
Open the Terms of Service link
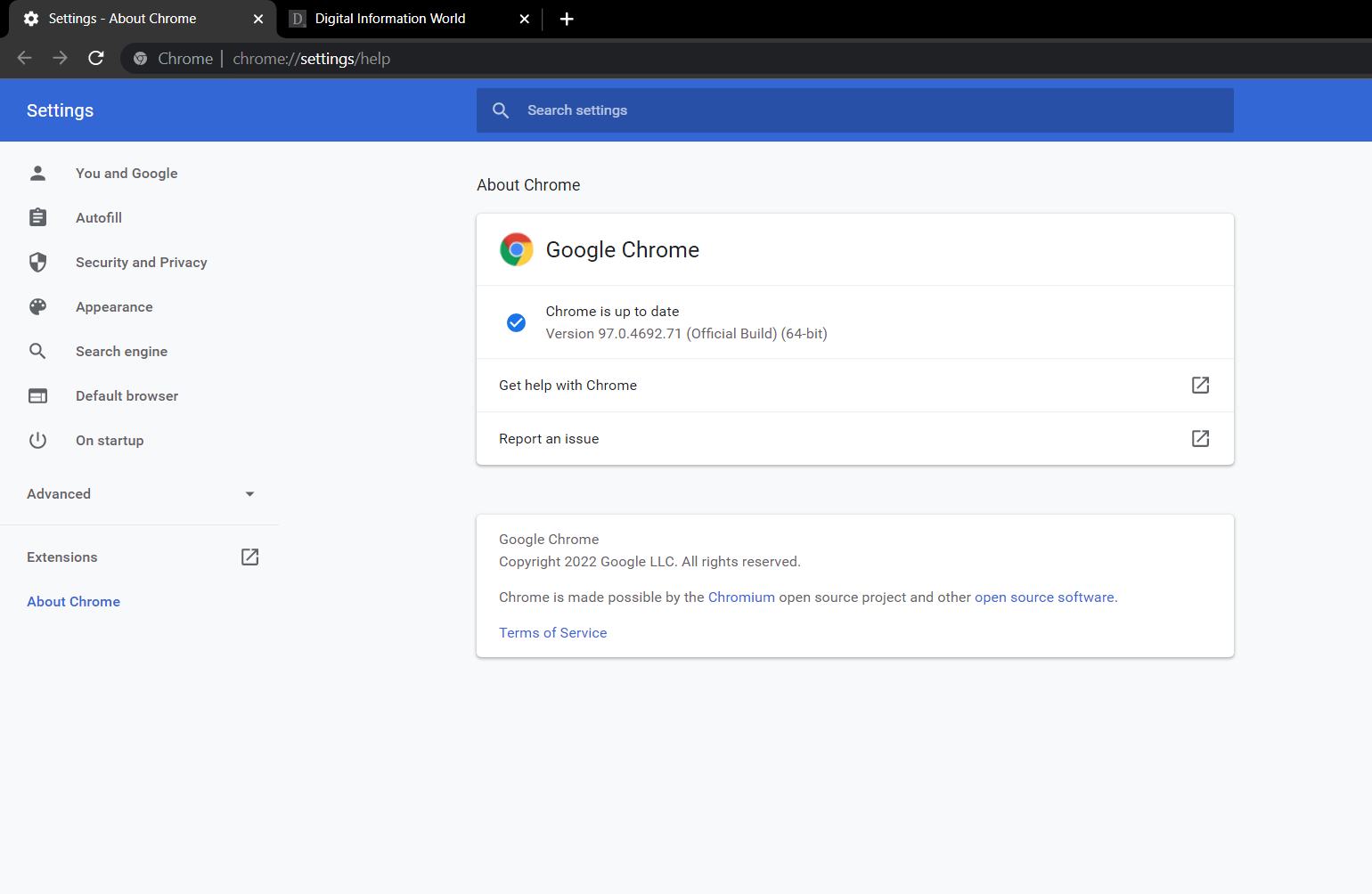[552, 633]
